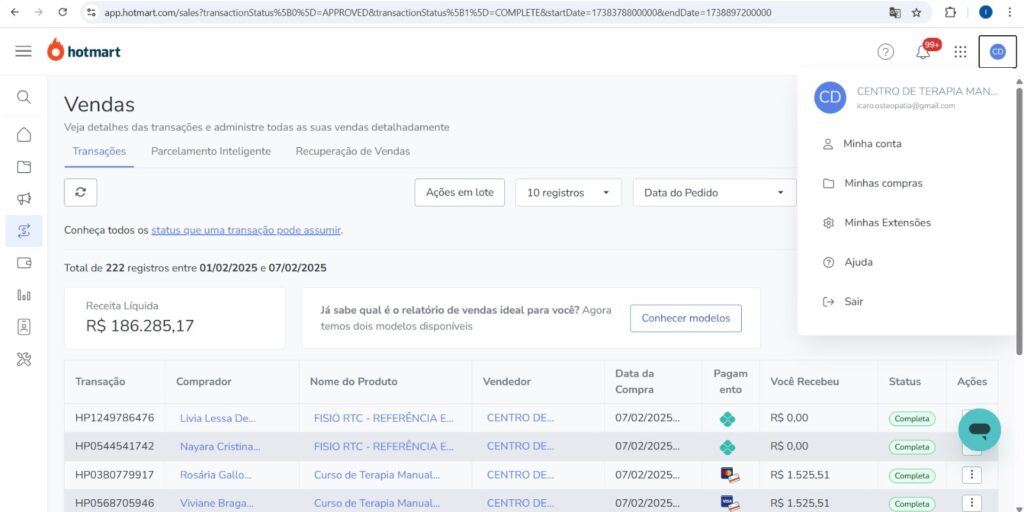Open the chat support bubble
Viewport: 1024px width, 512px height.
[979, 430]
